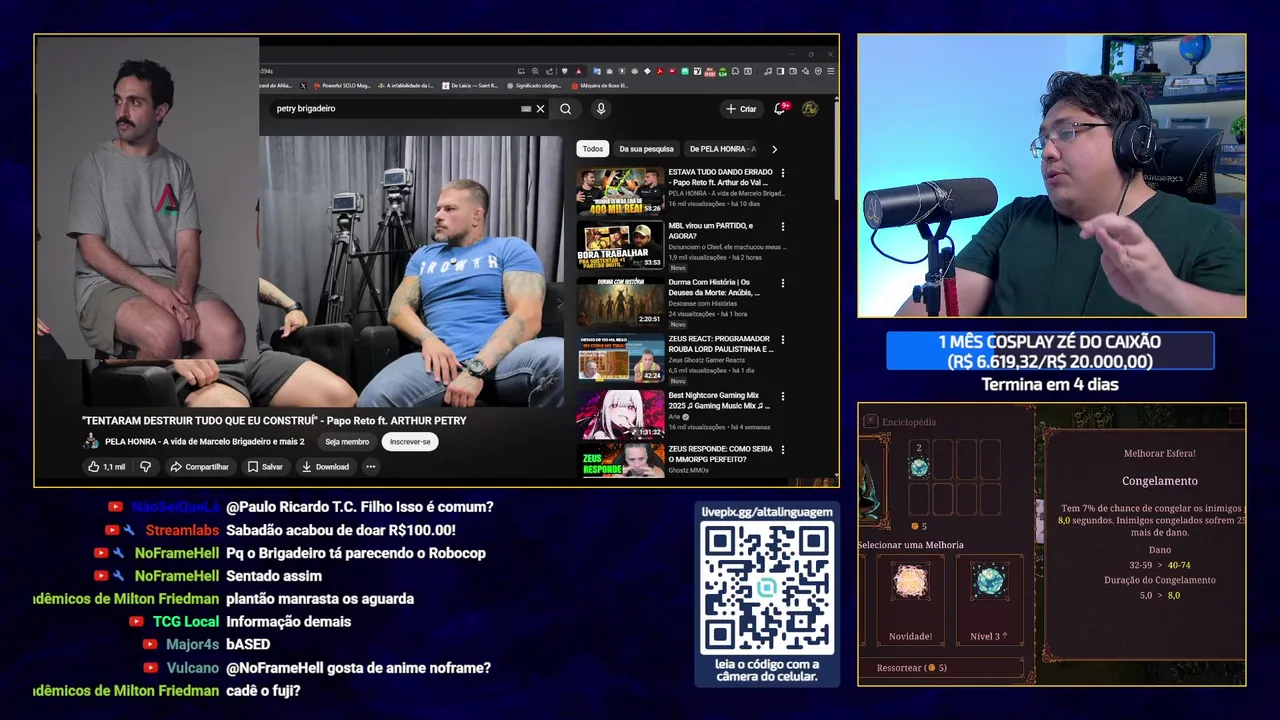1280x720 pixels.
Task: Open the ZEUS REACT PROGRAMADOR thumbnail
Action: coord(620,359)
